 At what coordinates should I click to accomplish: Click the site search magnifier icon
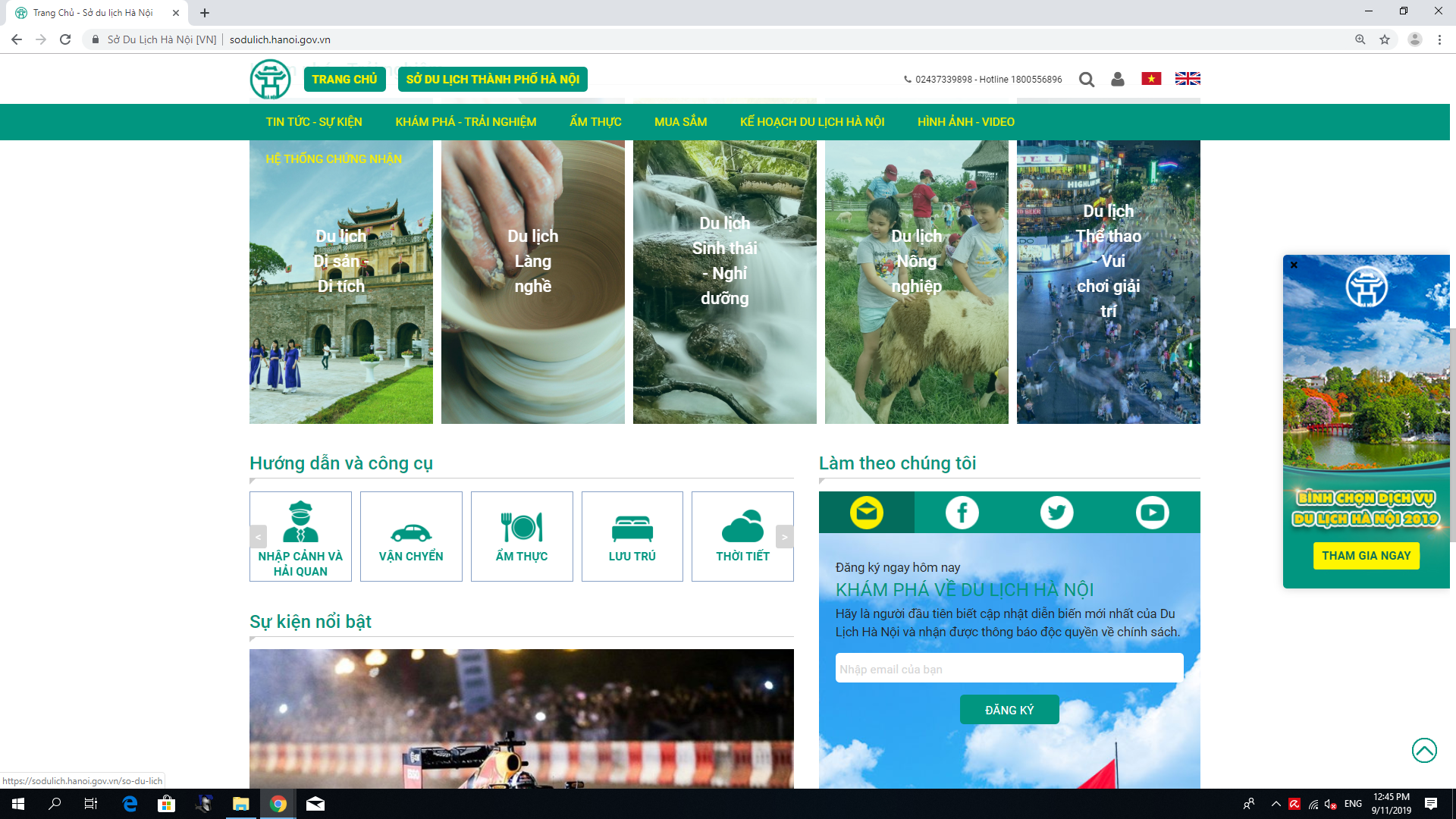[x=1086, y=80]
